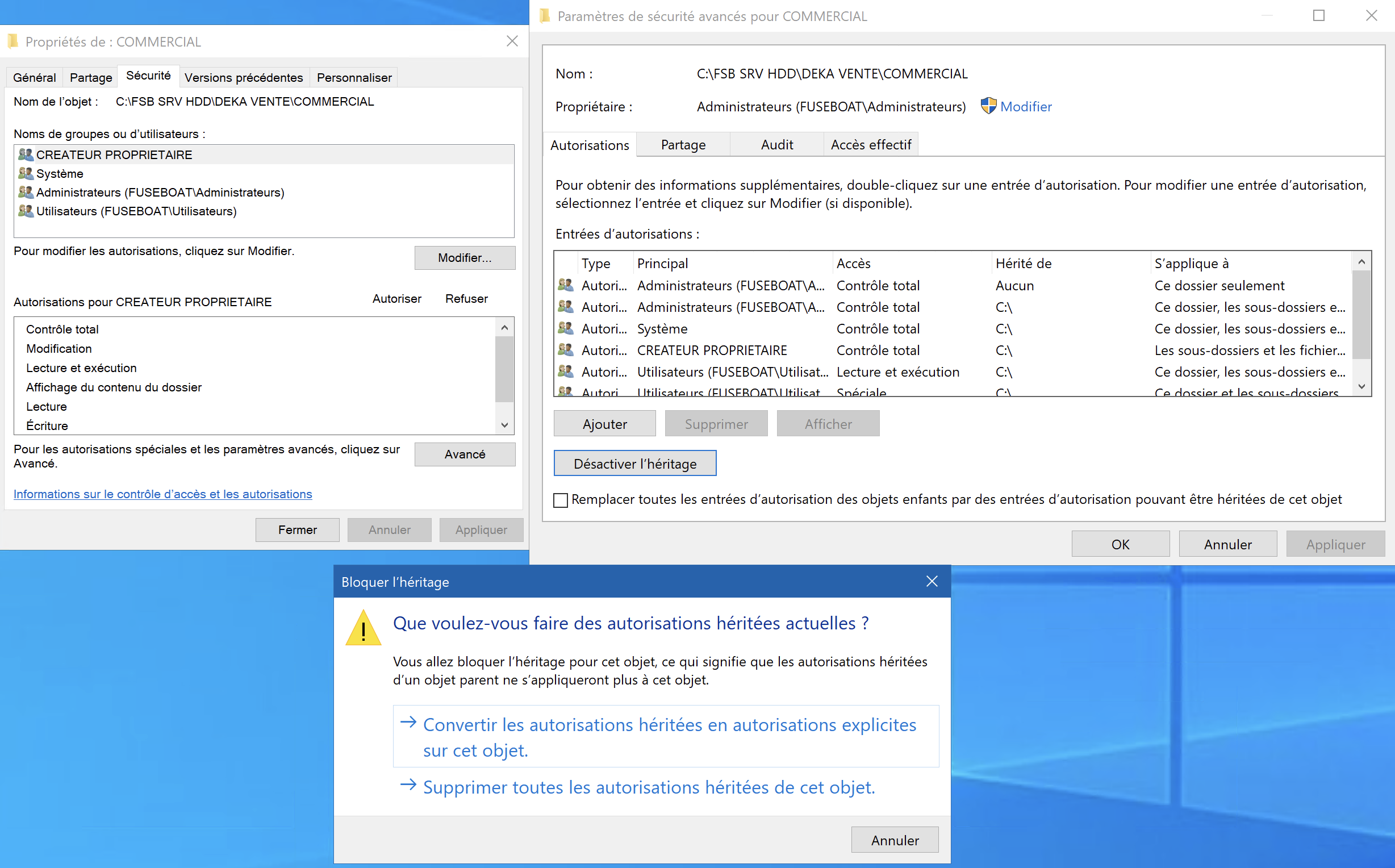Click the Modifier owner link
This screenshot has width=1395, height=868.
[x=1026, y=106]
